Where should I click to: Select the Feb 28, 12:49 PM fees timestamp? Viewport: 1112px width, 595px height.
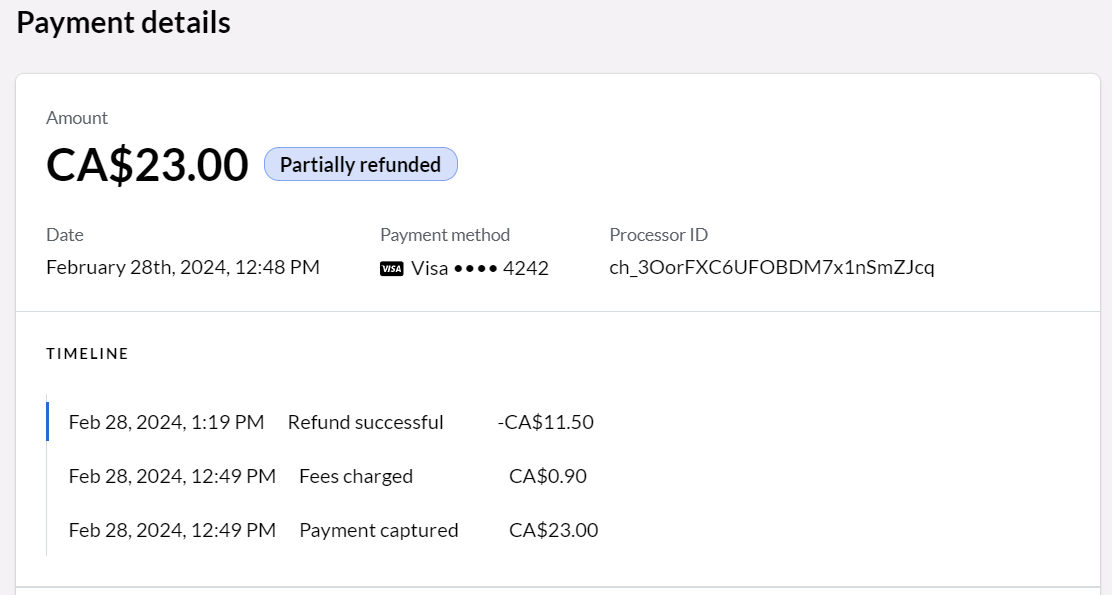pyautogui.click(x=171, y=476)
